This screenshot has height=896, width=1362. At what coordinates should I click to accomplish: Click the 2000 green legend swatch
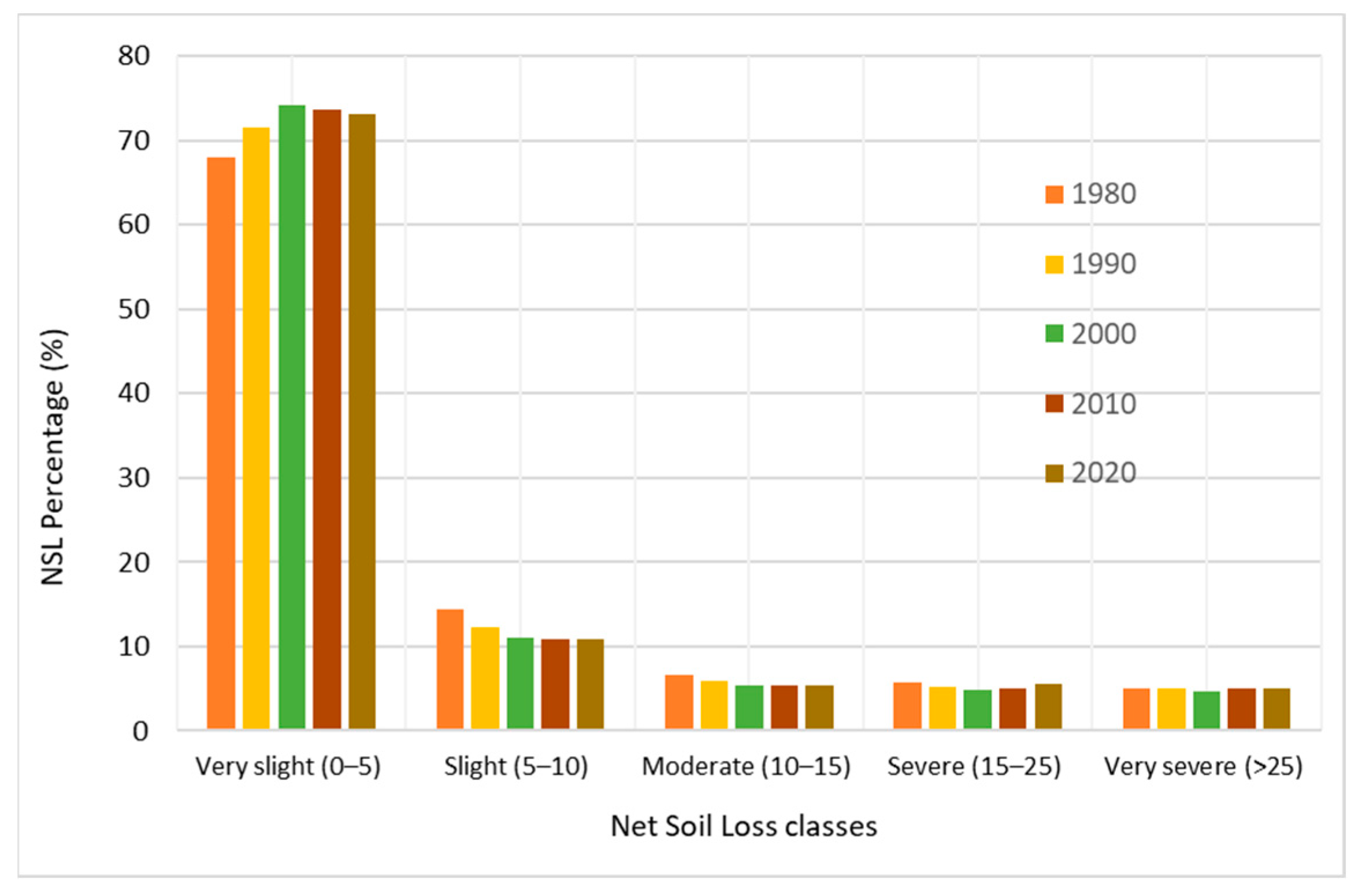pyautogui.click(x=1053, y=334)
